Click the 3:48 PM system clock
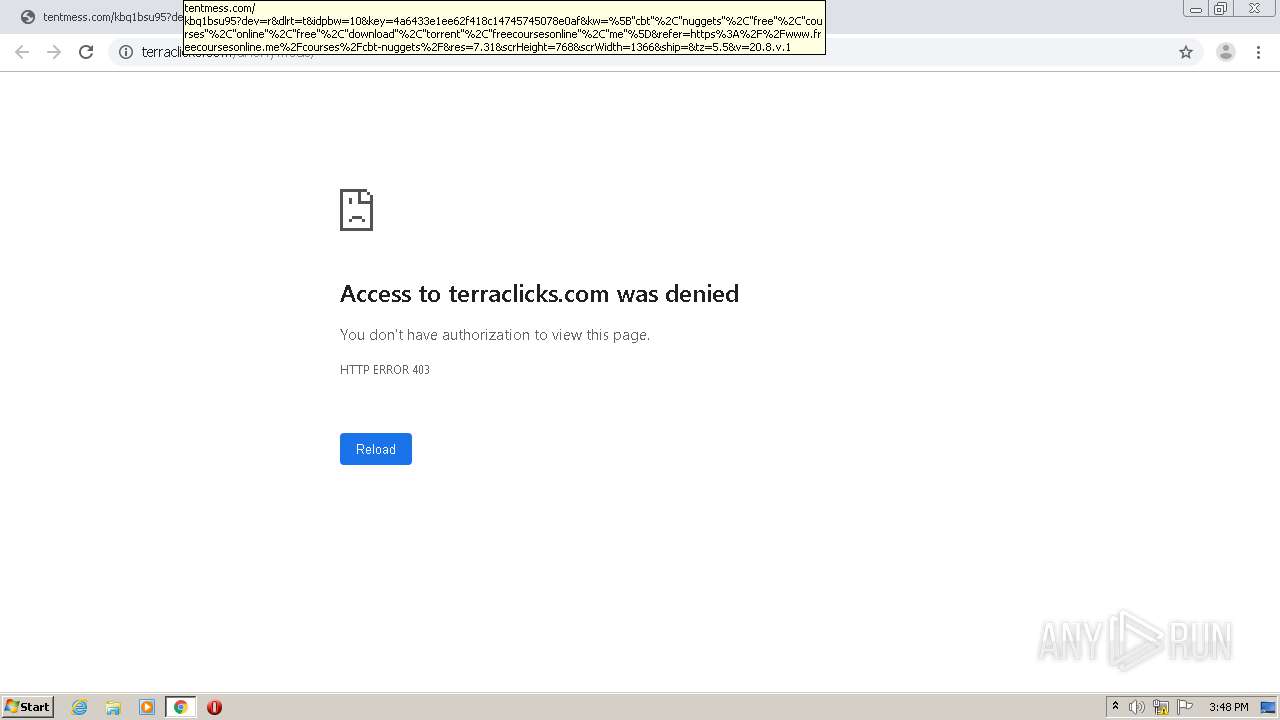Viewport: 1280px width, 720px height. click(x=1228, y=707)
